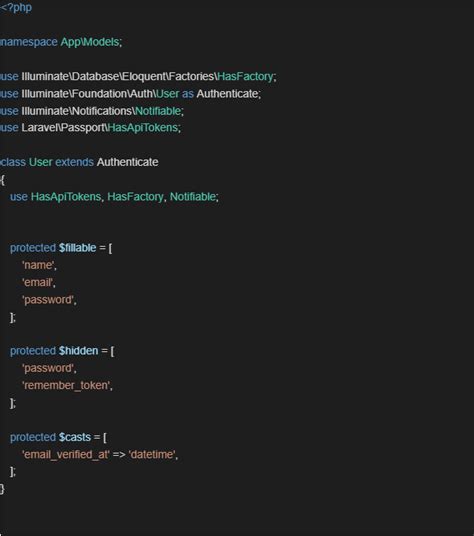
Task: Click 'HasApiTokens' in the trait use statement
Action: click(x=66, y=197)
